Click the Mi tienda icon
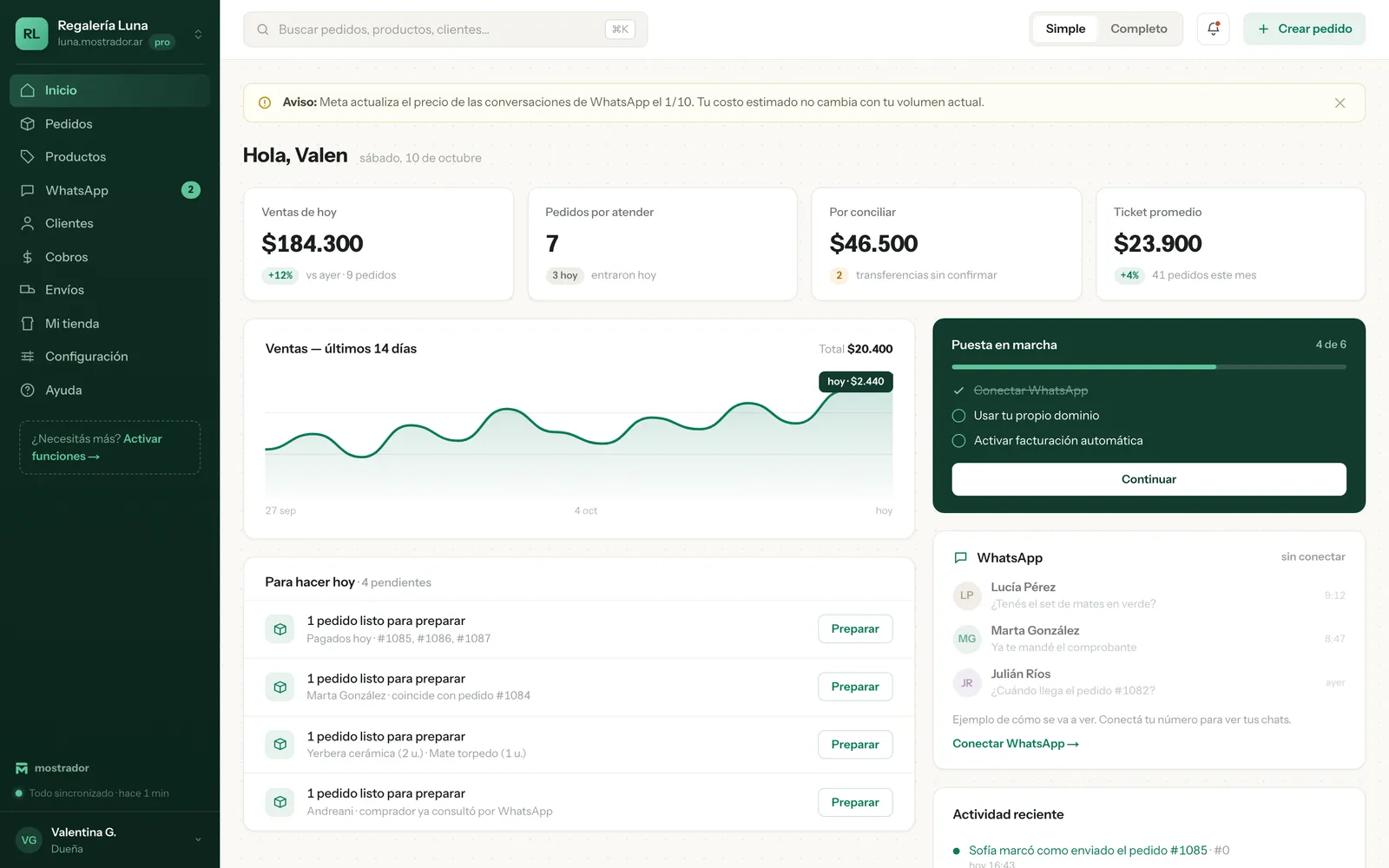 coord(28,324)
